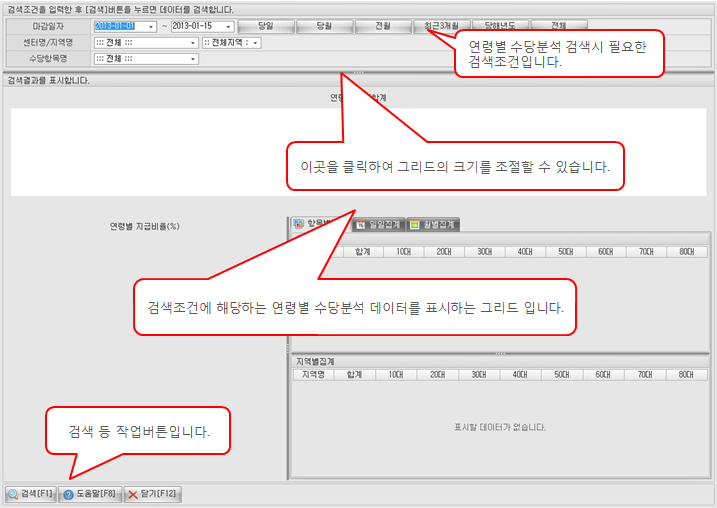Click the 당일 date range button
Viewport: 717px width, 508px height.
[x=266, y=26]
